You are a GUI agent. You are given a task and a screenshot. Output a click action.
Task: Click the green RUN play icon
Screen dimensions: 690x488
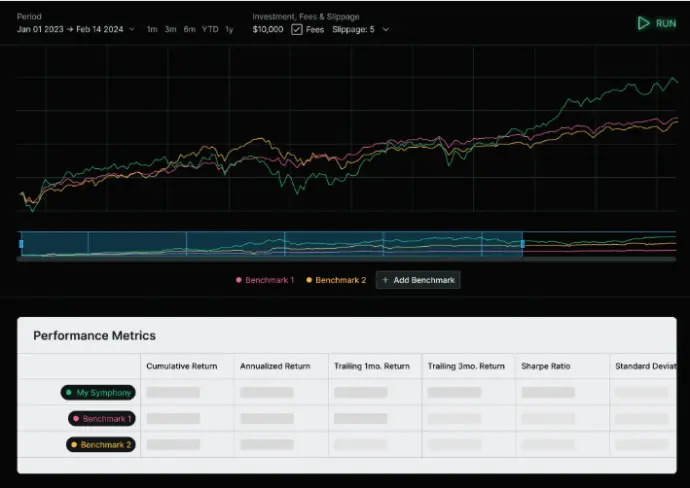(644, 23)
